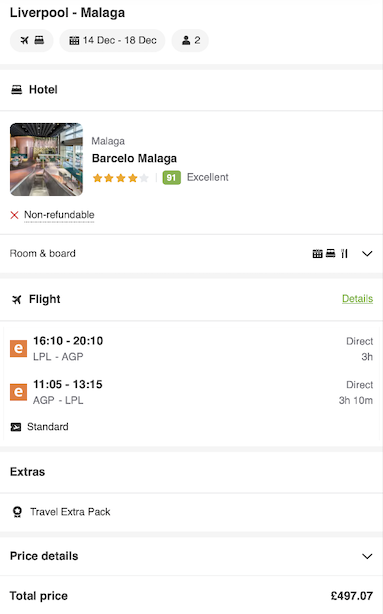Click the airplane icon beside Flight heading

point(16,300)
